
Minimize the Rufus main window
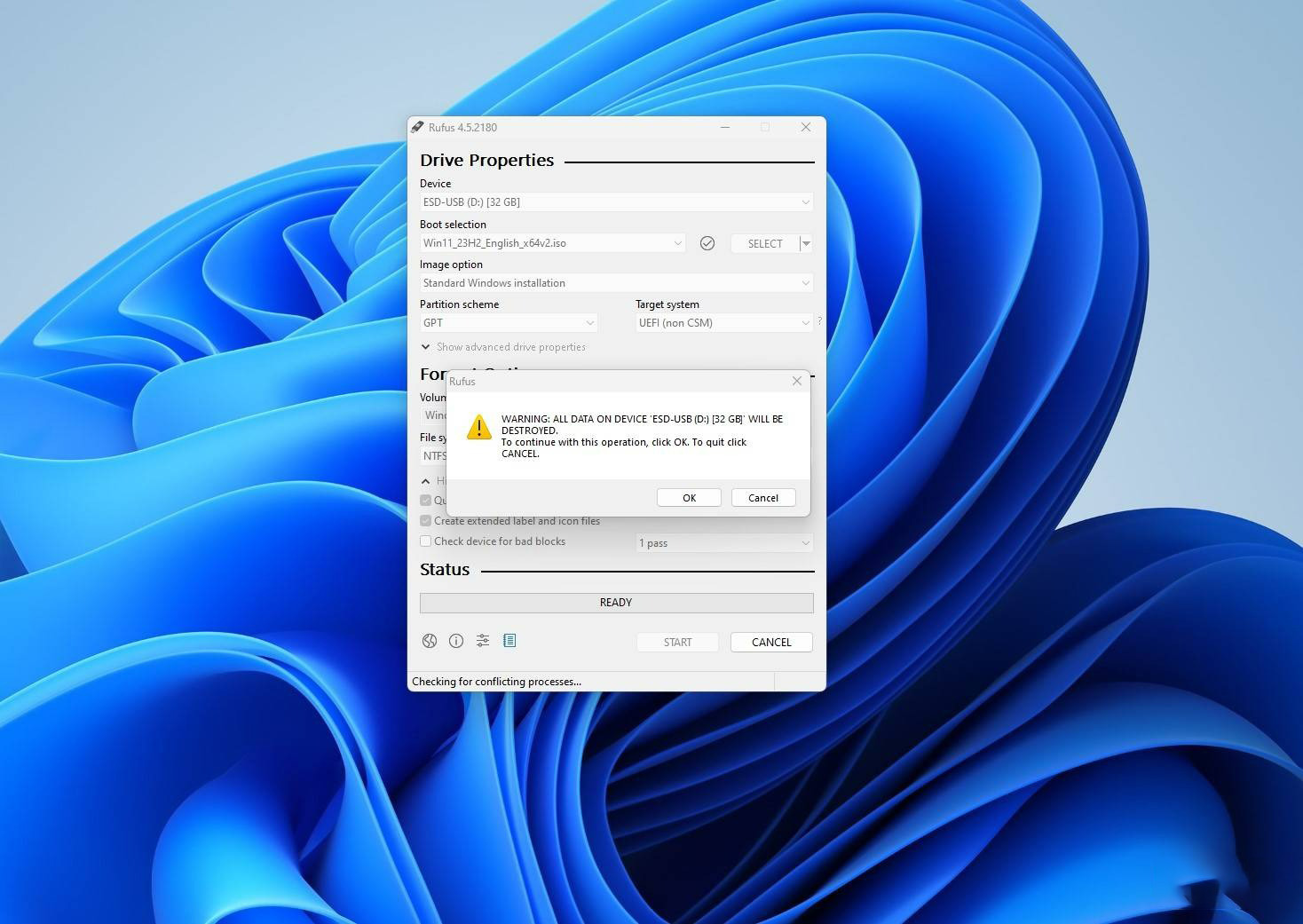pyautogui.click(x=725, y=128)
